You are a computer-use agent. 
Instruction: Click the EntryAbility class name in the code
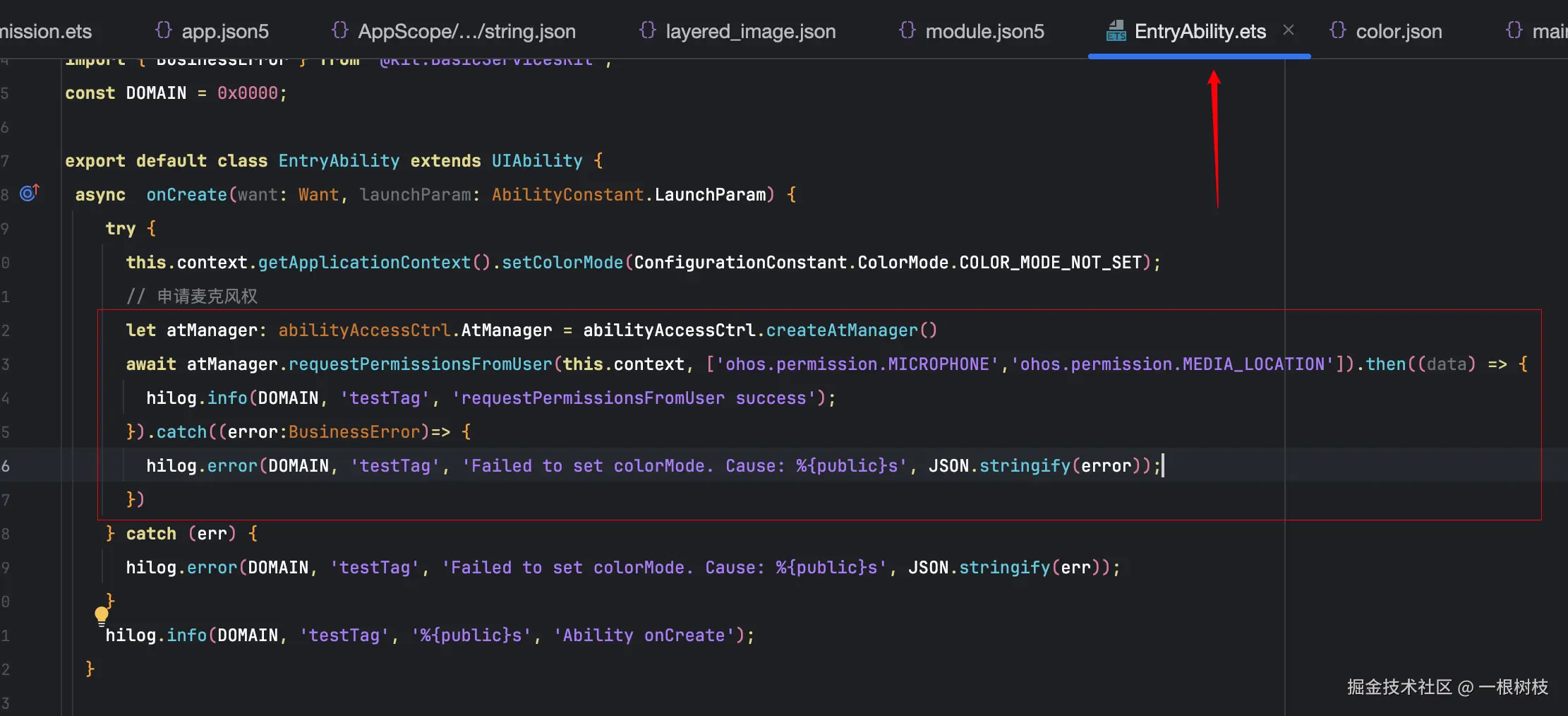point(339,161)
